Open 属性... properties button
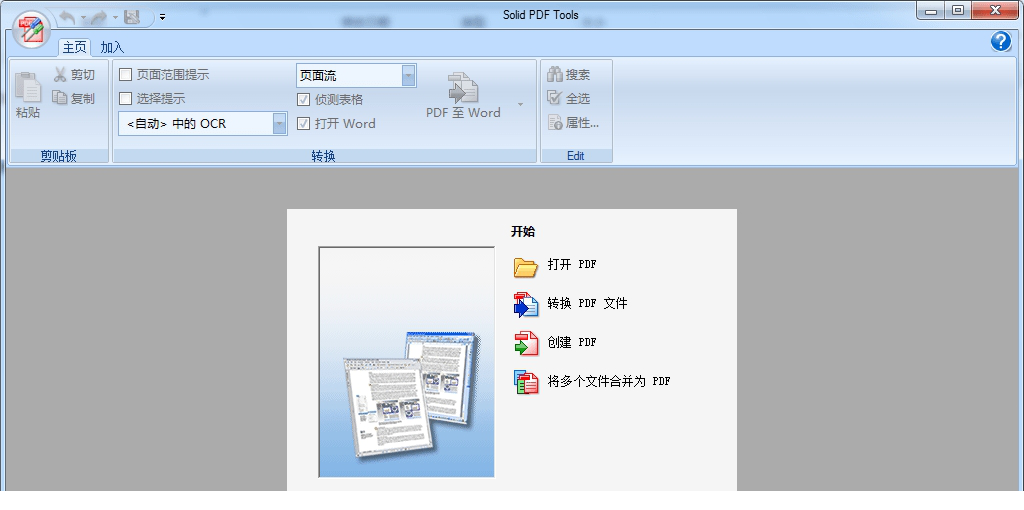 pyautogui.click(x=573, y=122)
